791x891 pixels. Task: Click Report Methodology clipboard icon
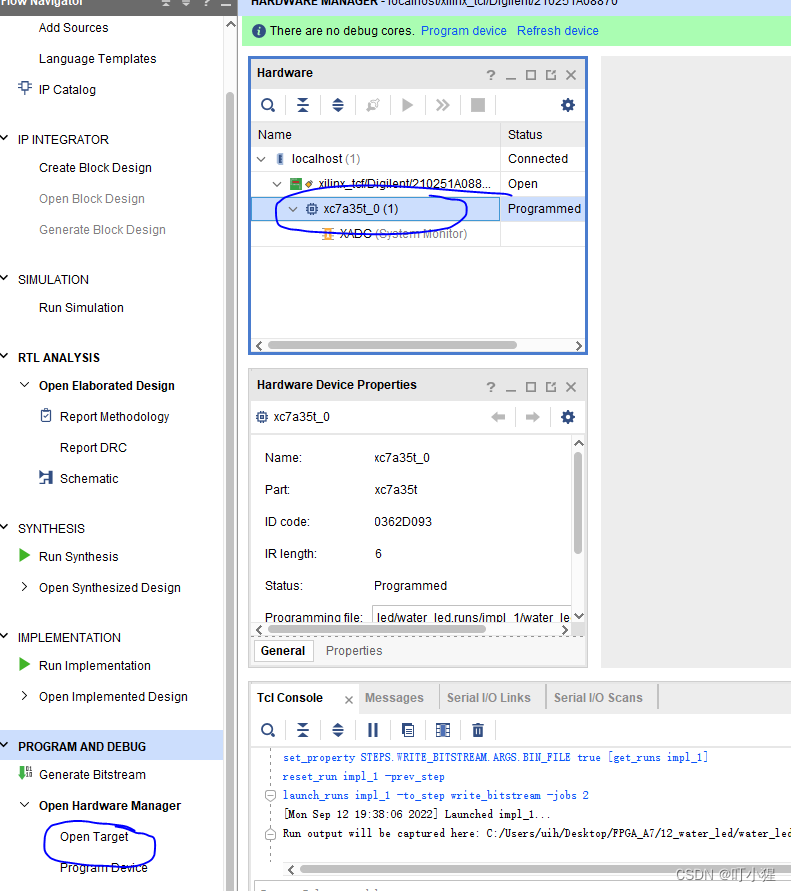(46, 415)
